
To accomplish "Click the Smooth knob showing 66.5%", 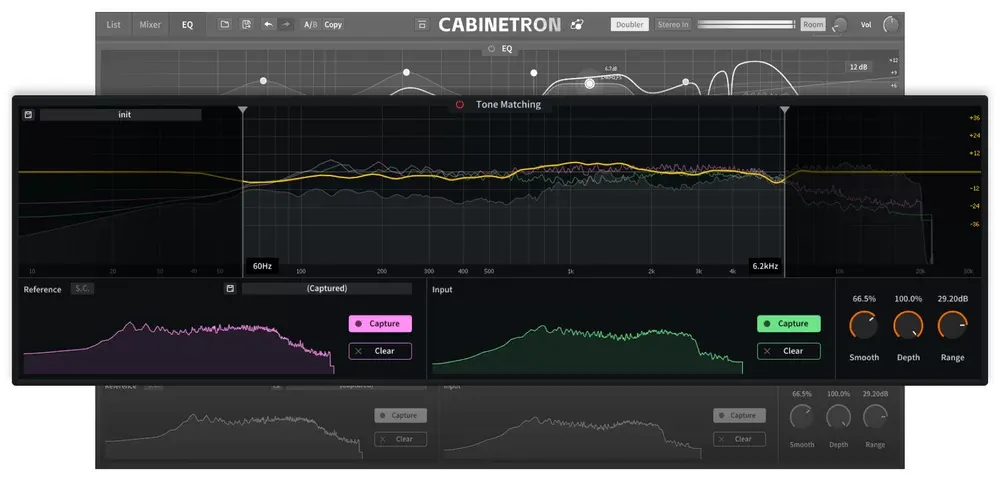I will (864, 325).
